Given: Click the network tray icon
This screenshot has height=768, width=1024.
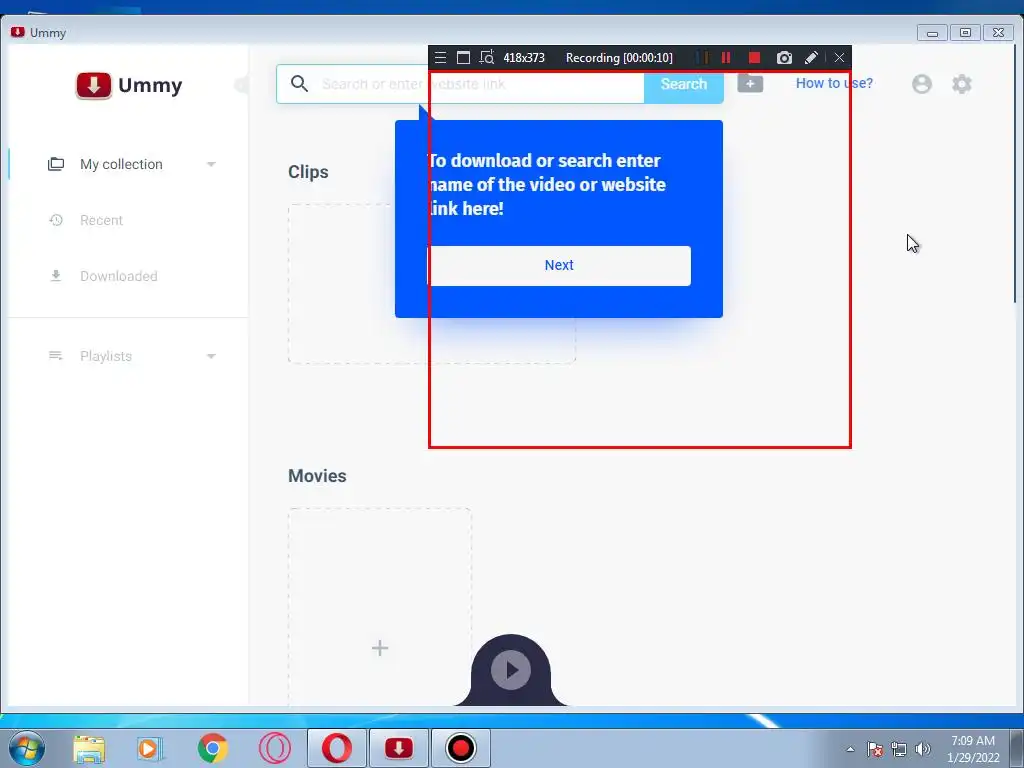Looking at the screenshot, I should (x=899, y=749).
